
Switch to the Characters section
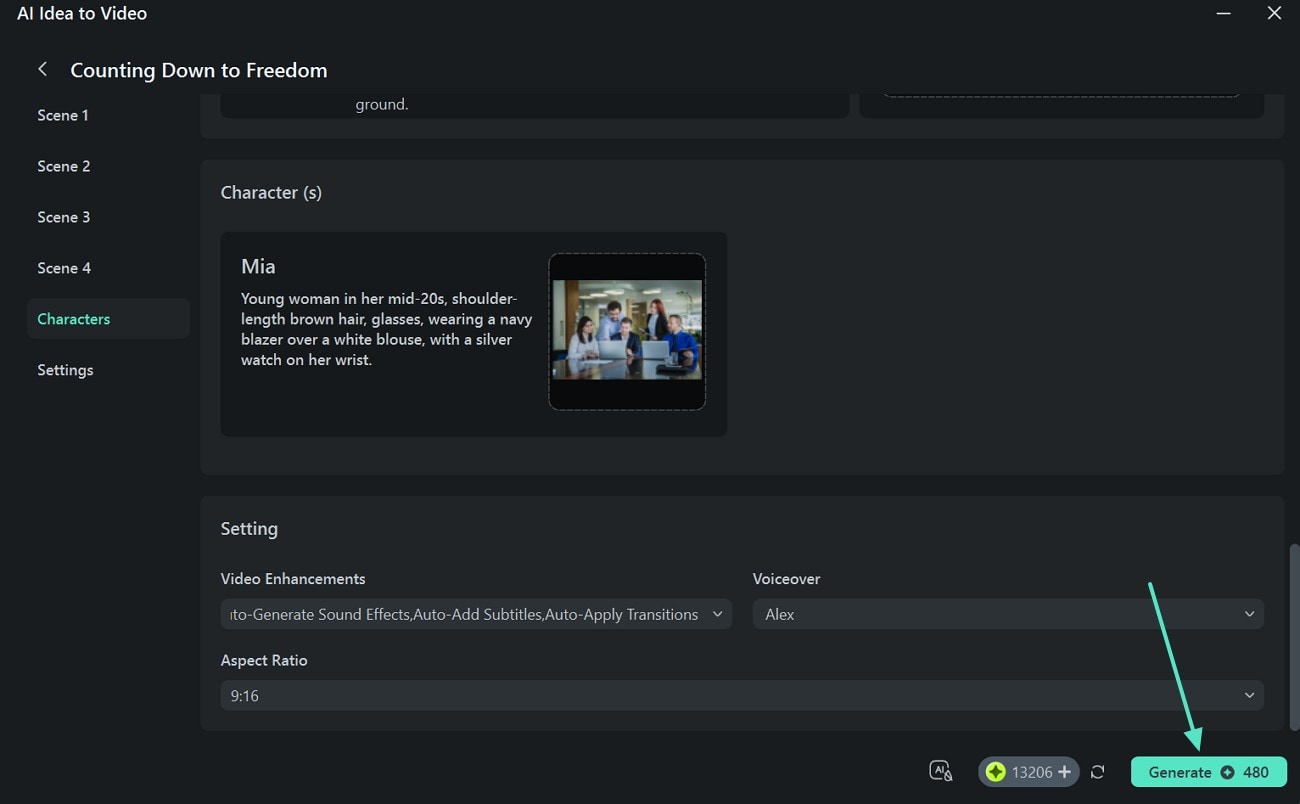click(x=73, y=318)
